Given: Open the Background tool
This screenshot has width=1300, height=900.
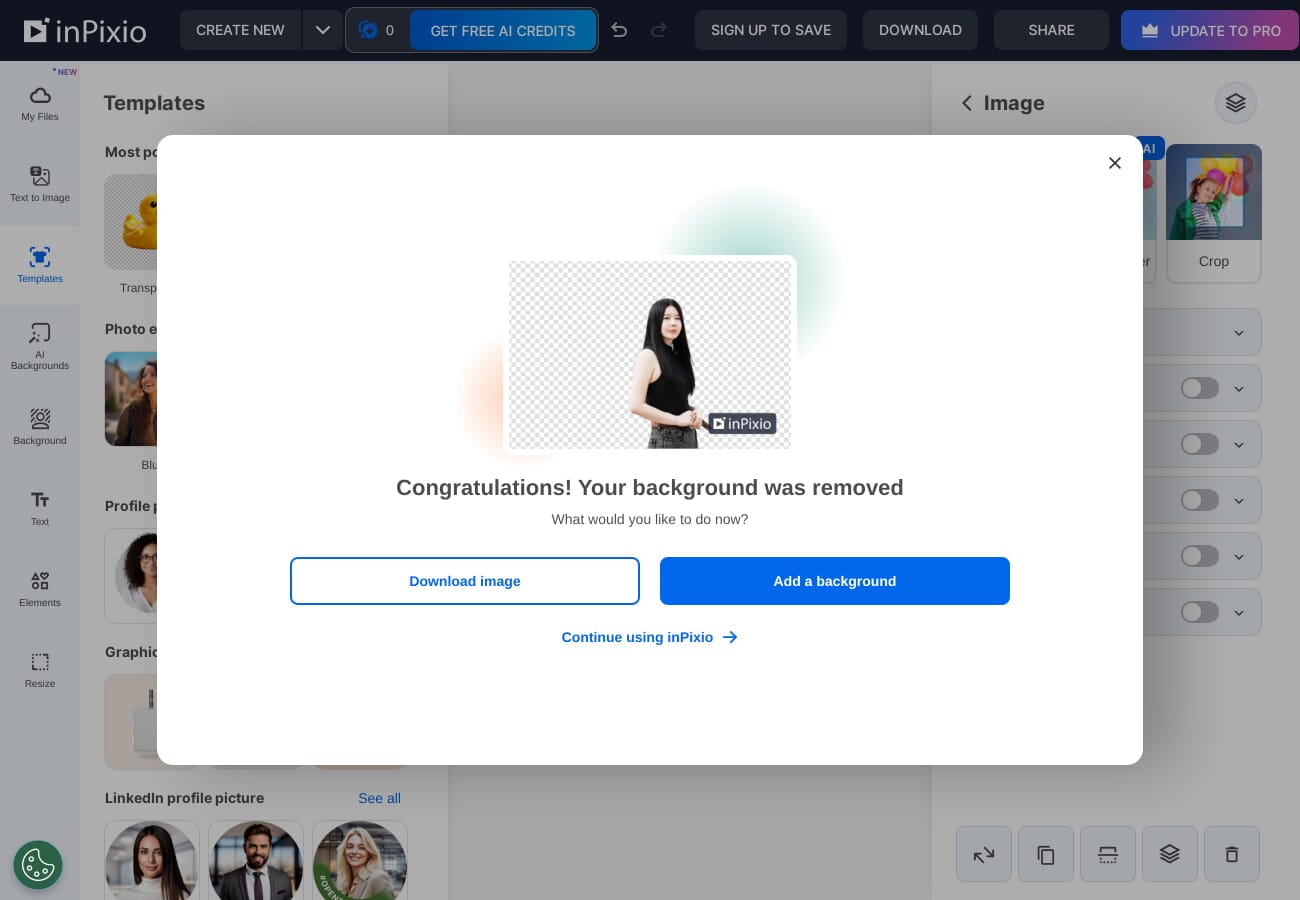Looking at the screenshot, I should (40, 426).
